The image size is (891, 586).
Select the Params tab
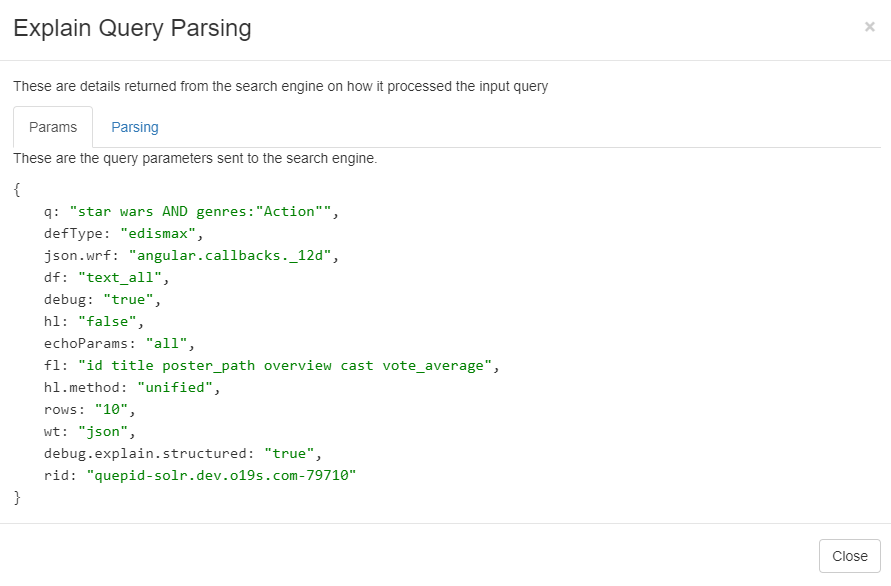pyautogui.click(x=53, y=127)
